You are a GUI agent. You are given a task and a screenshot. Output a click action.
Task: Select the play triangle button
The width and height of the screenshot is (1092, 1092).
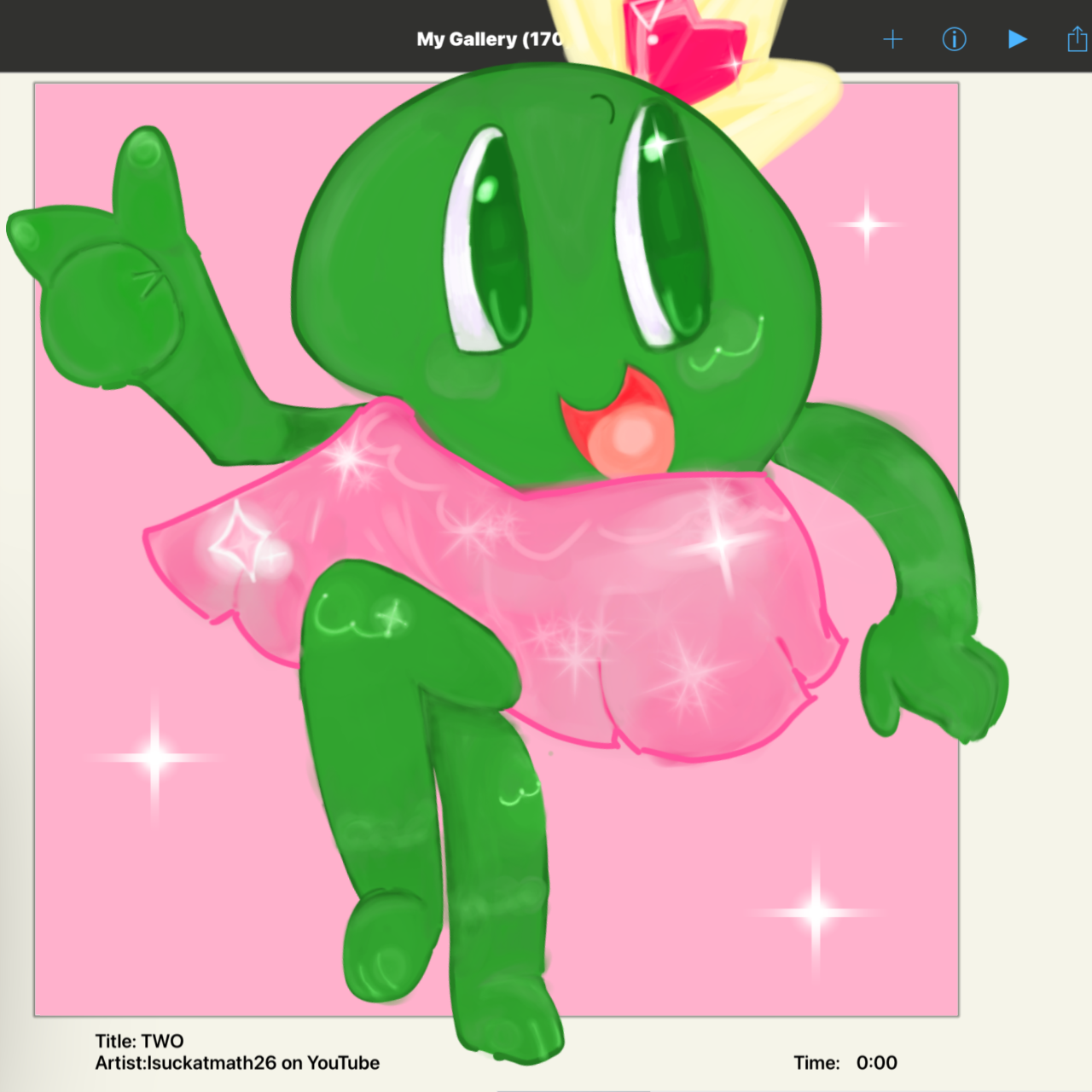1016,38
